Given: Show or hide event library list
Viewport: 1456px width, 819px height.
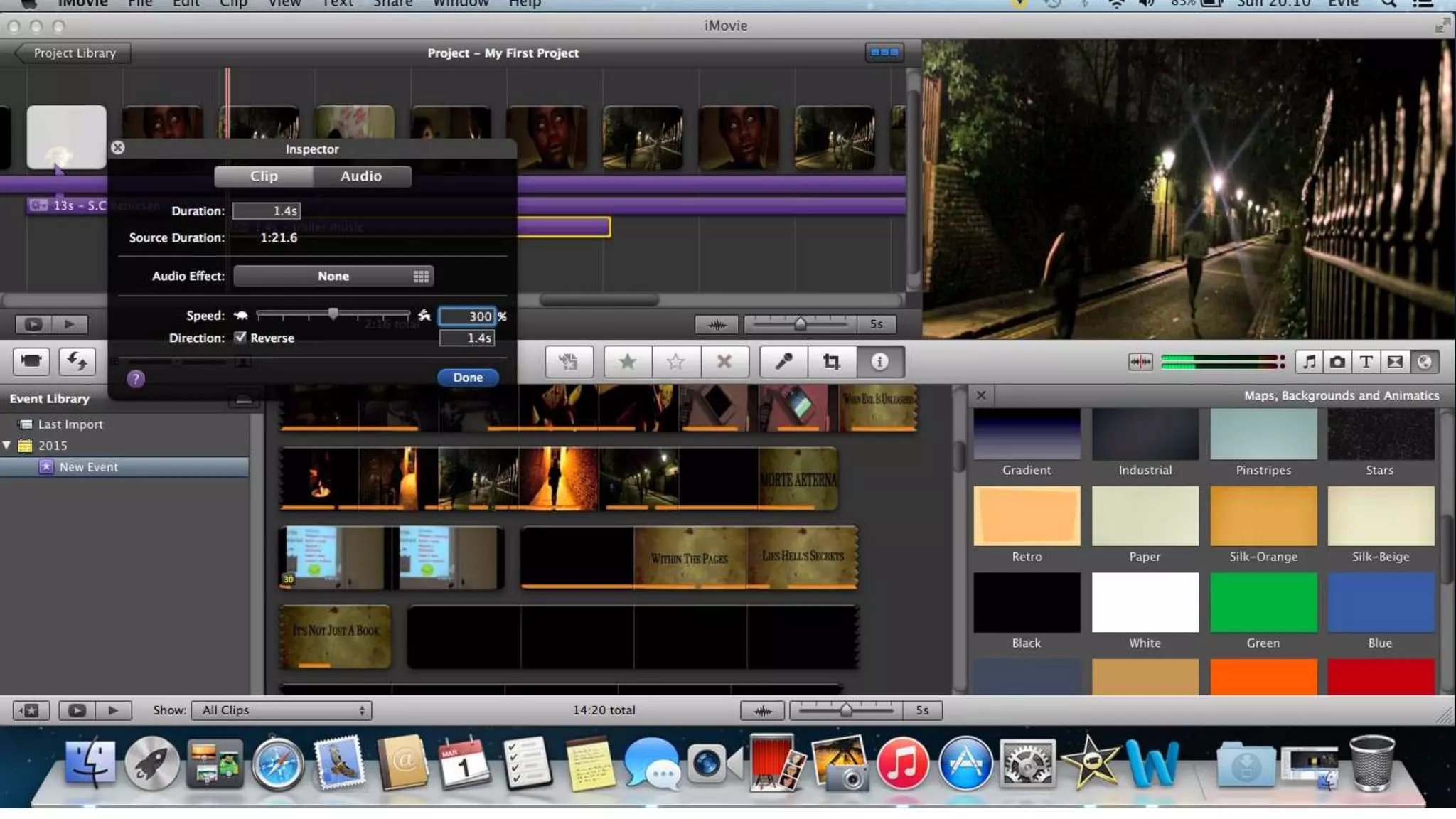Looking at the screenshot, I should (31, 710).
